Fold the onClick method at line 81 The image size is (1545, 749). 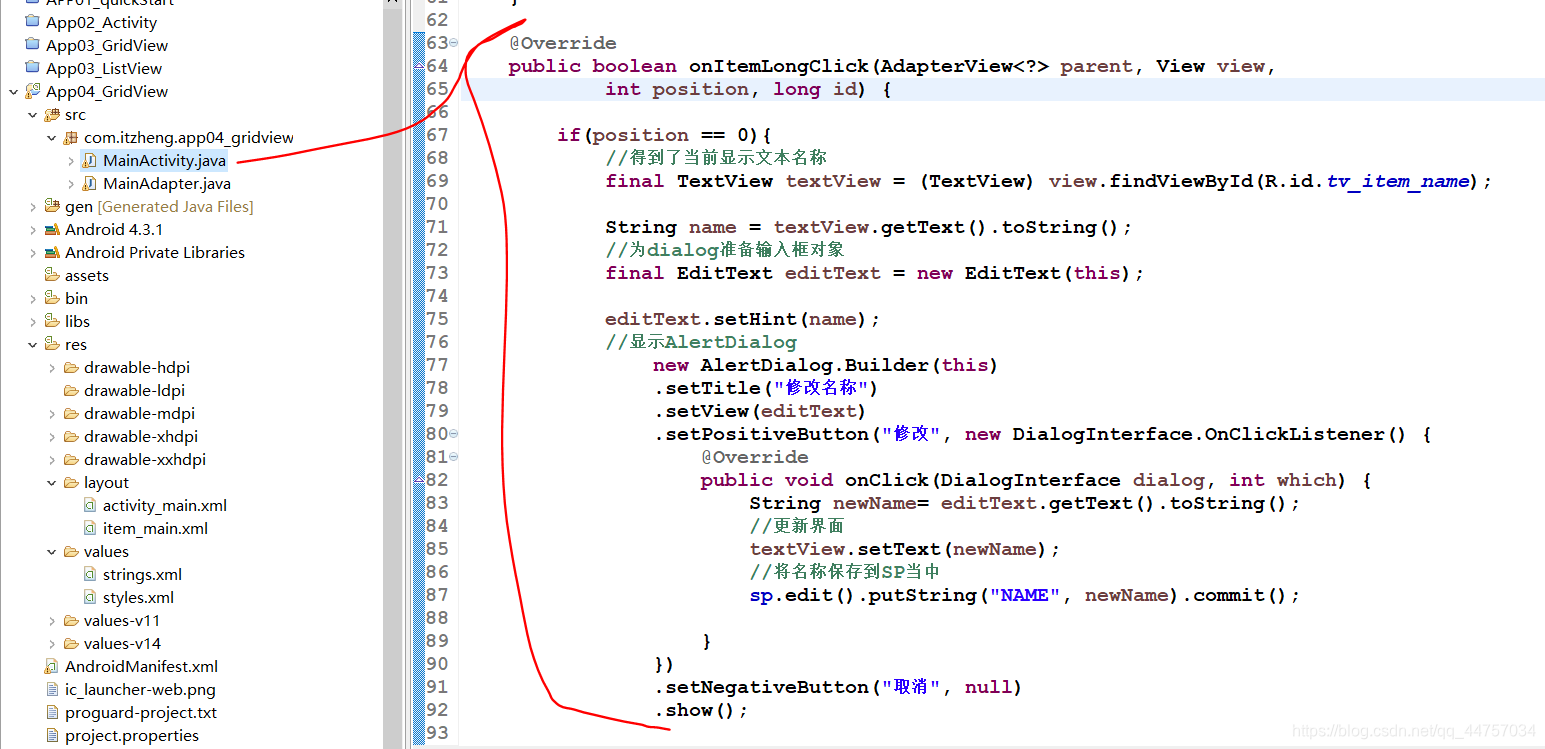coord(454,457)
